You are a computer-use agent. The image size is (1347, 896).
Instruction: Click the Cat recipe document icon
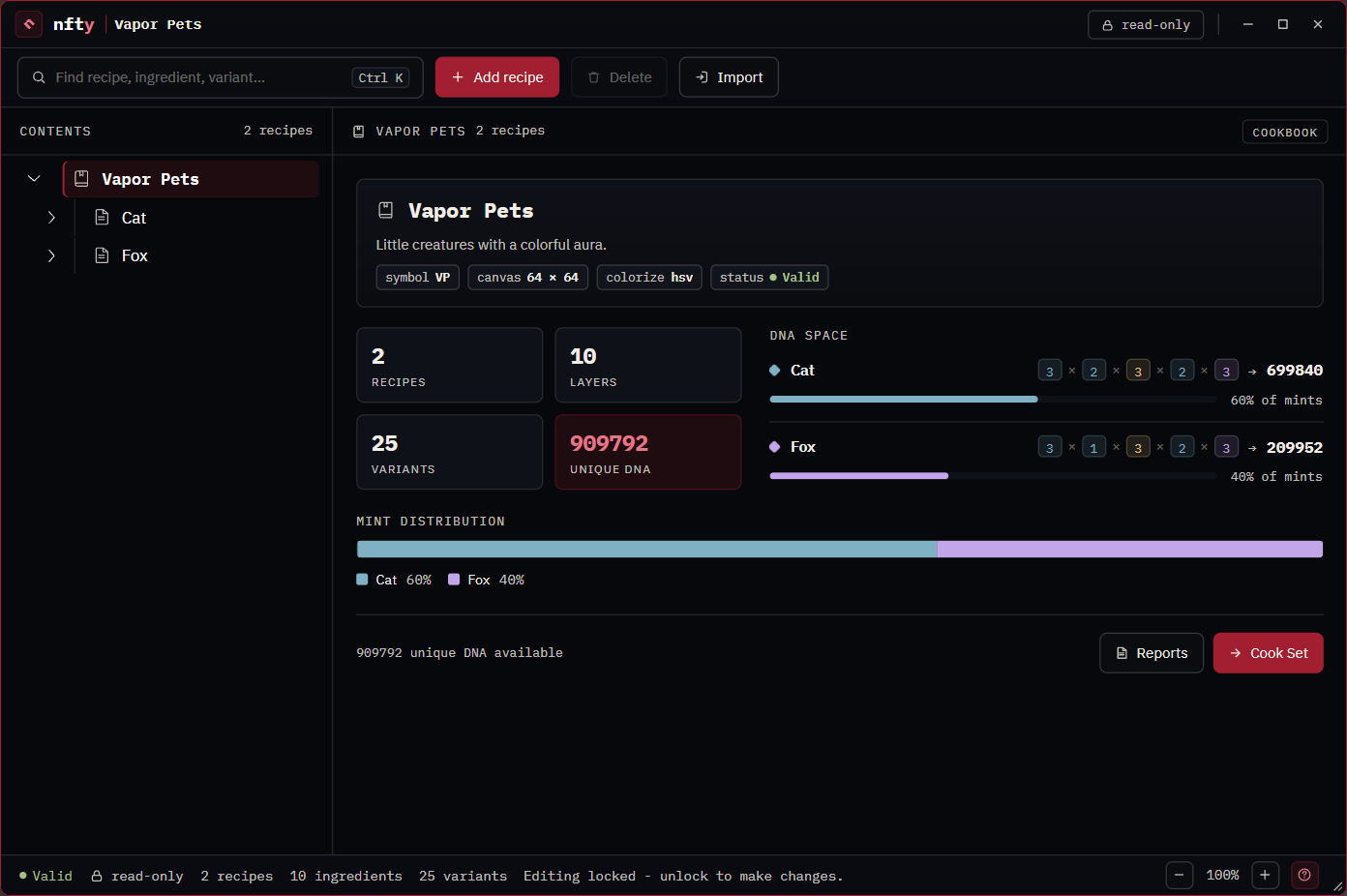click(x=102, y=218)
